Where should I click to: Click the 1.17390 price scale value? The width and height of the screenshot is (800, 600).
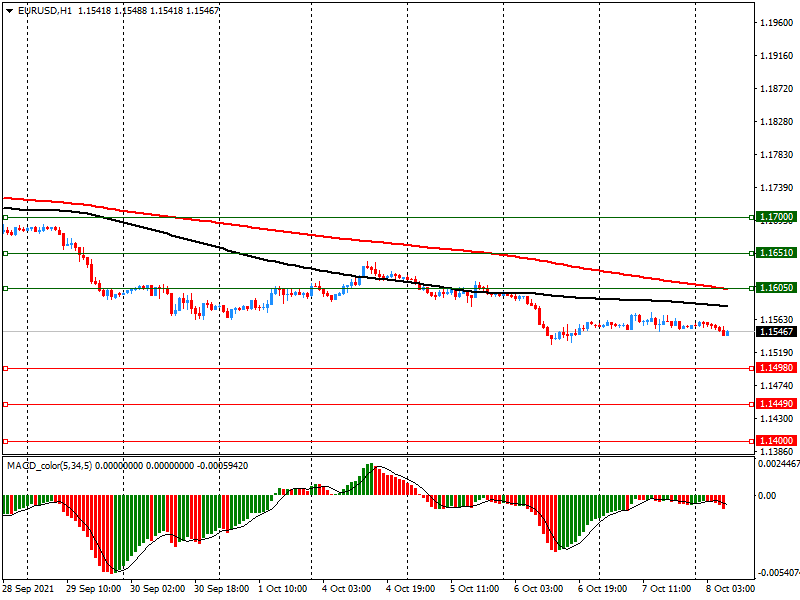[777, 188]
